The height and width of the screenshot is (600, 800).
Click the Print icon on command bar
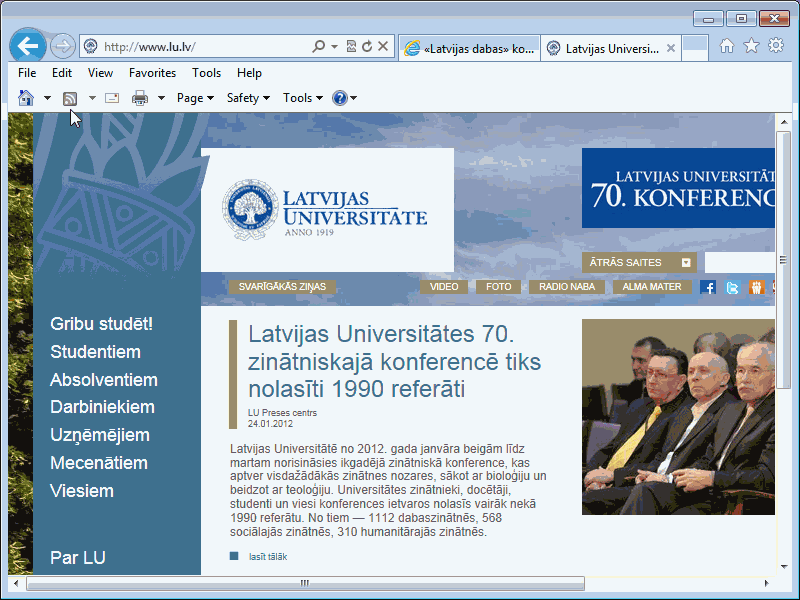pyautogui.click(x=140, y=97)
